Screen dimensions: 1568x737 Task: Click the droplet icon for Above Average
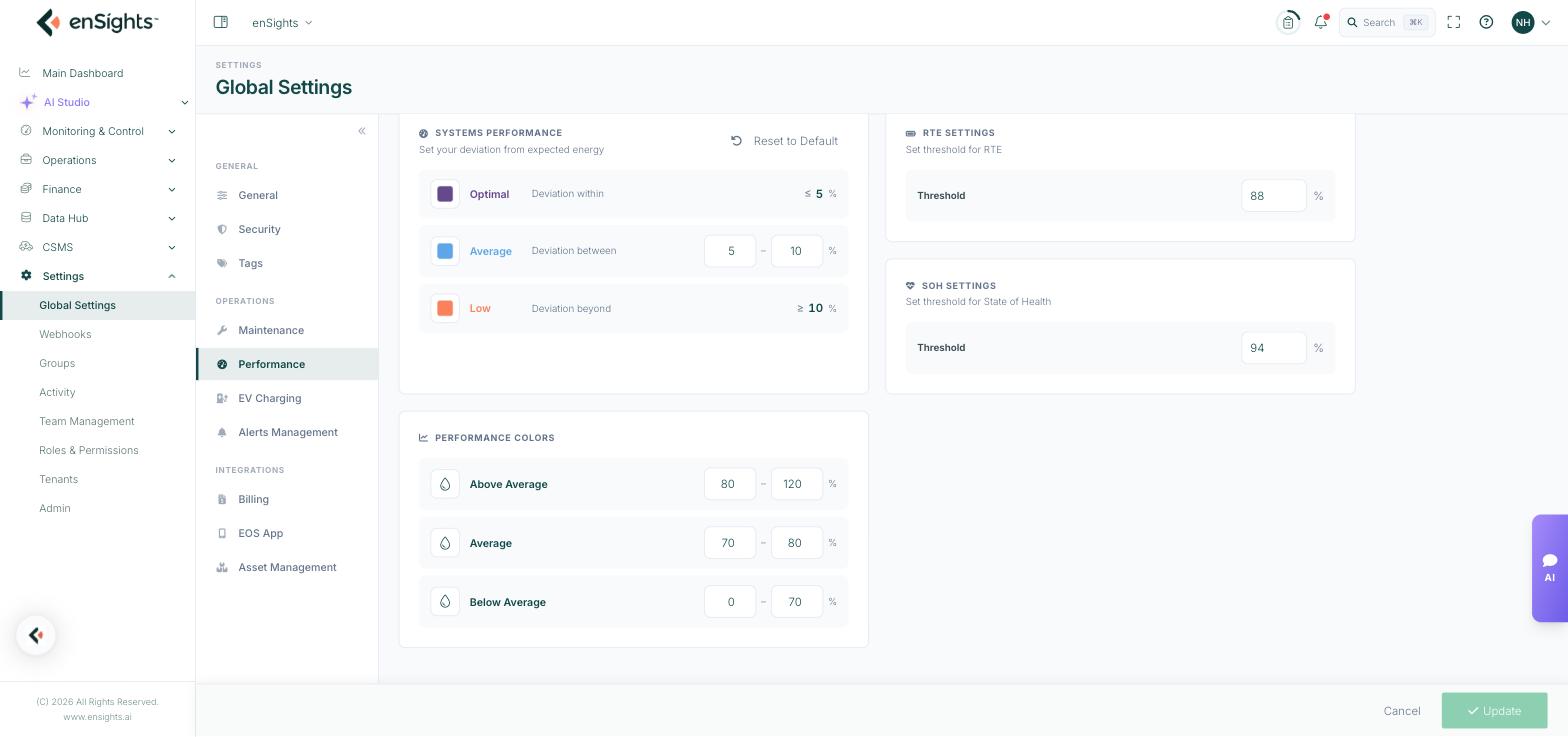[x=445, y=484]
